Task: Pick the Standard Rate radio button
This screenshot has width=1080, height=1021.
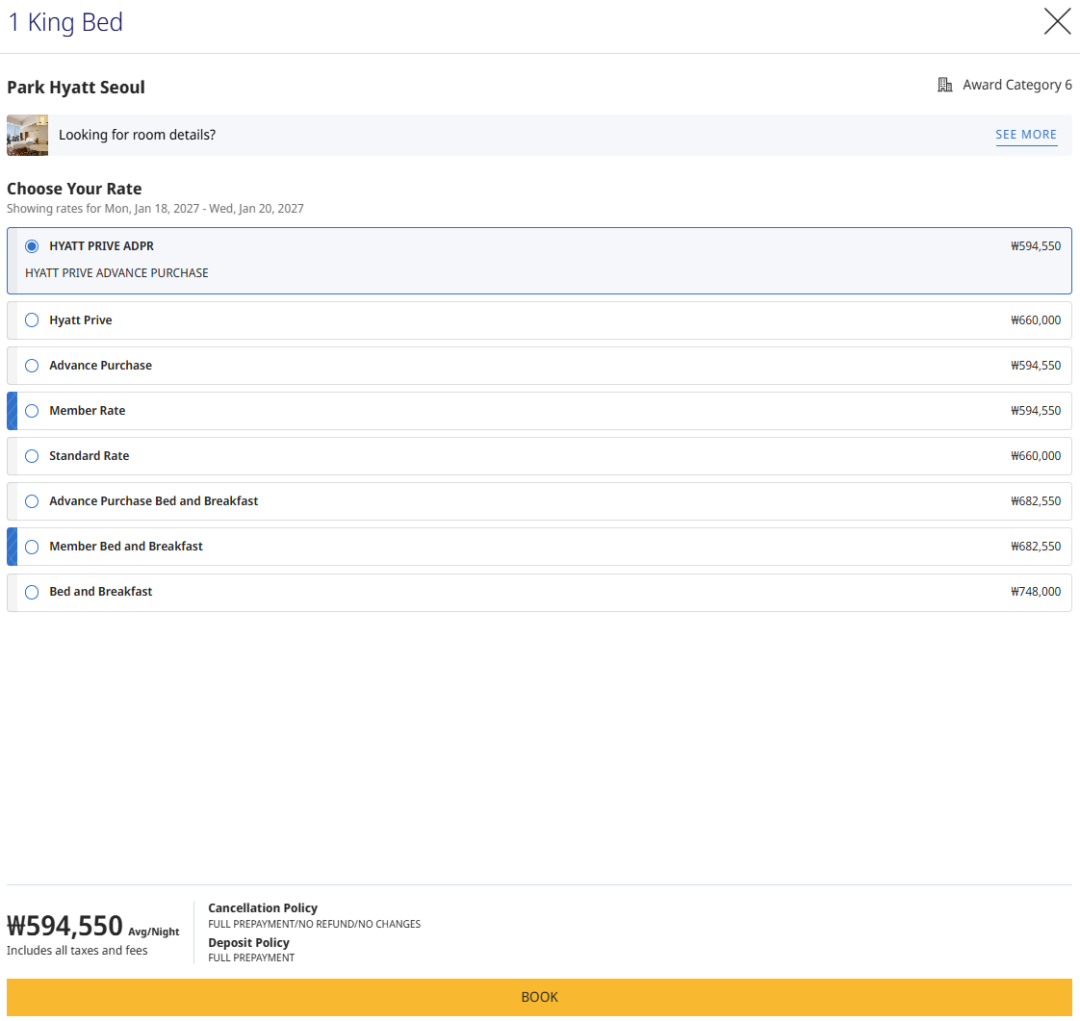Action: [x=32, y=456]
